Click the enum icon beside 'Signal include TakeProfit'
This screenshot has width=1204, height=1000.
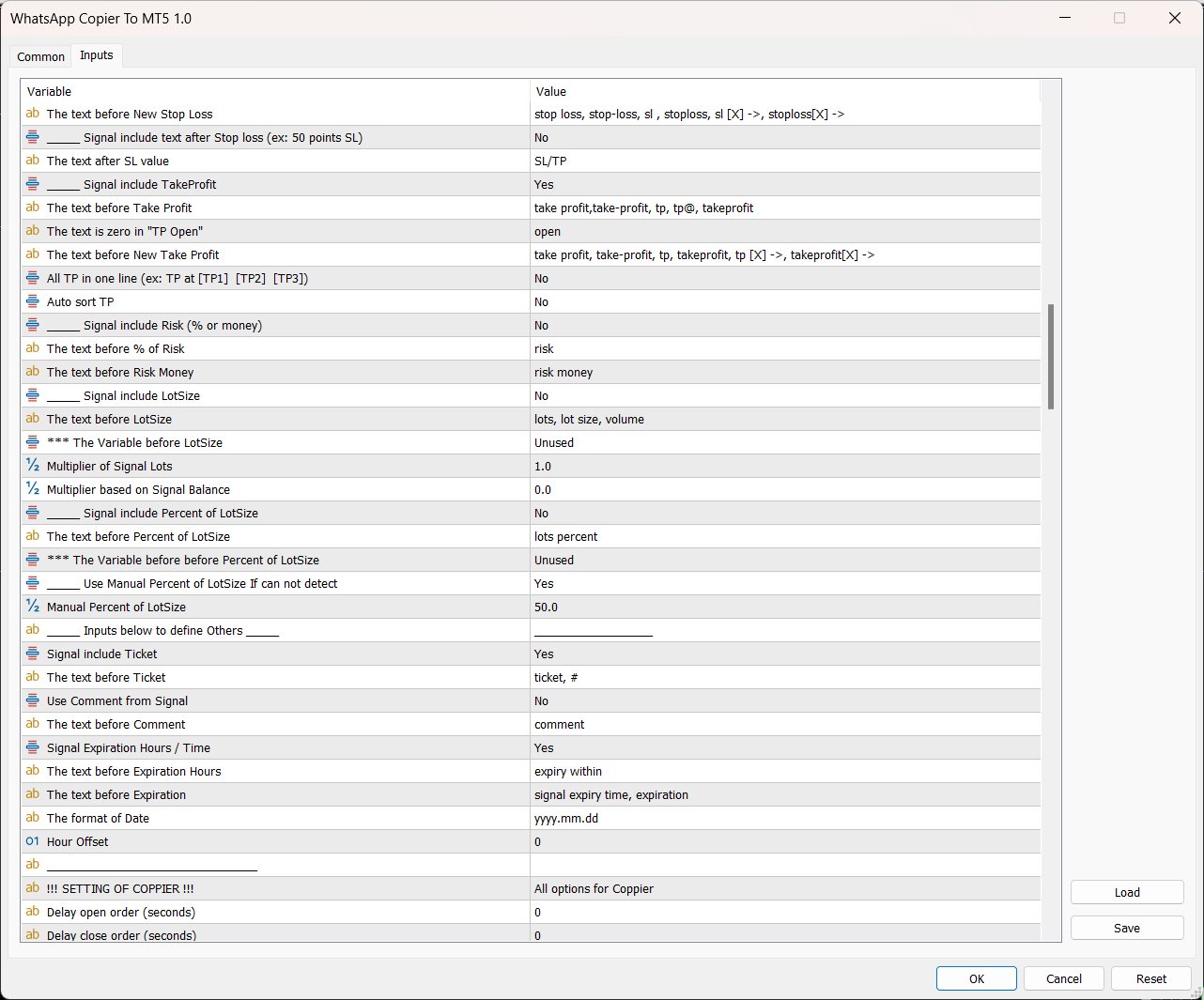pos(33,184)
